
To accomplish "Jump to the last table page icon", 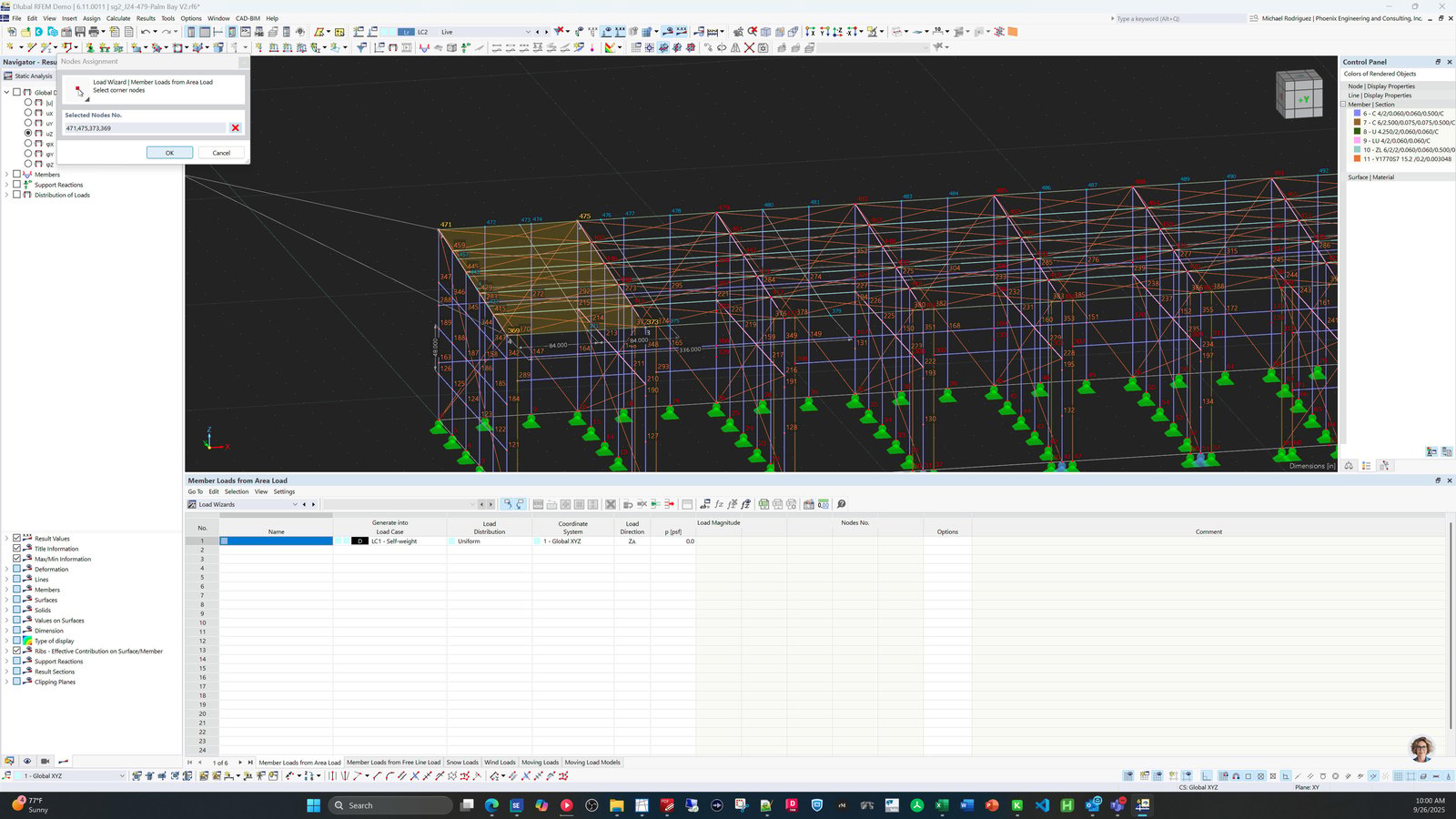I will 250,763.
